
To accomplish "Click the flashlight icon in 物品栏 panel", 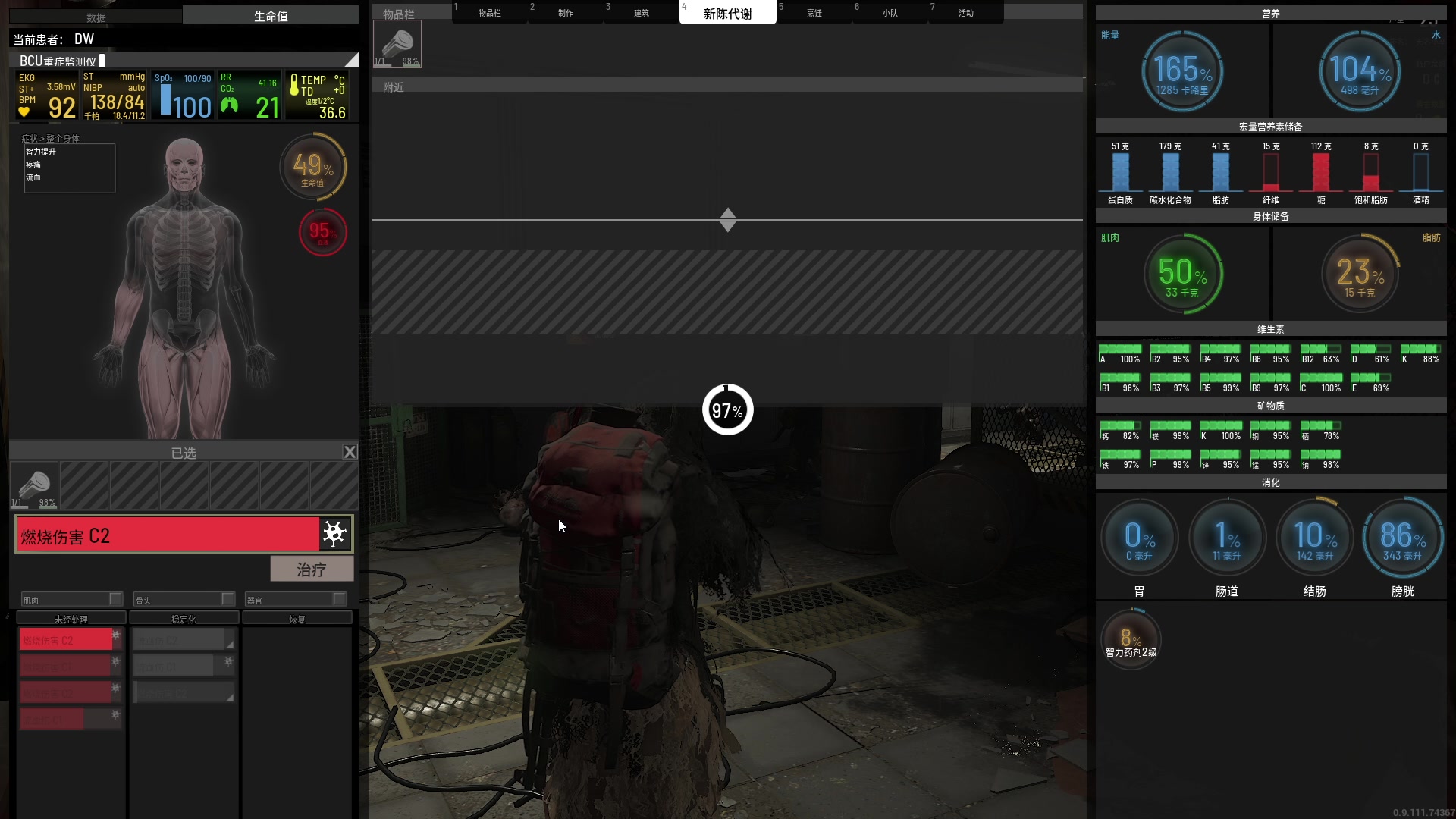I will 397,44.
